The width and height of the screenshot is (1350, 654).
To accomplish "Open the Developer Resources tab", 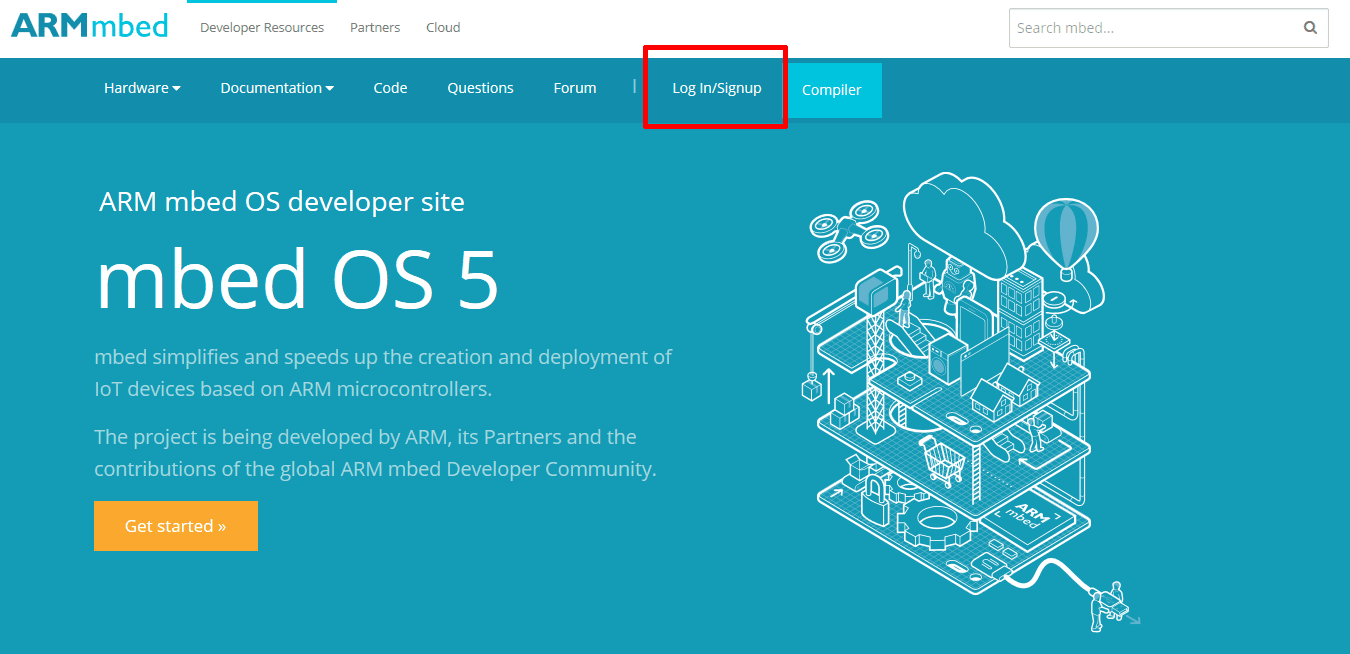I will tap(262, 28).
